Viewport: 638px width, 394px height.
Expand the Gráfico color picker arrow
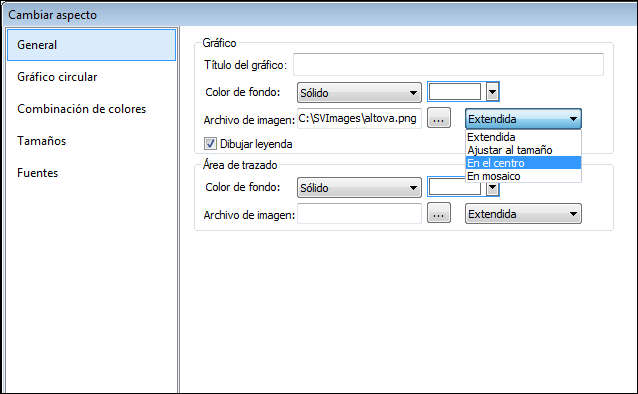click(492, 92)
